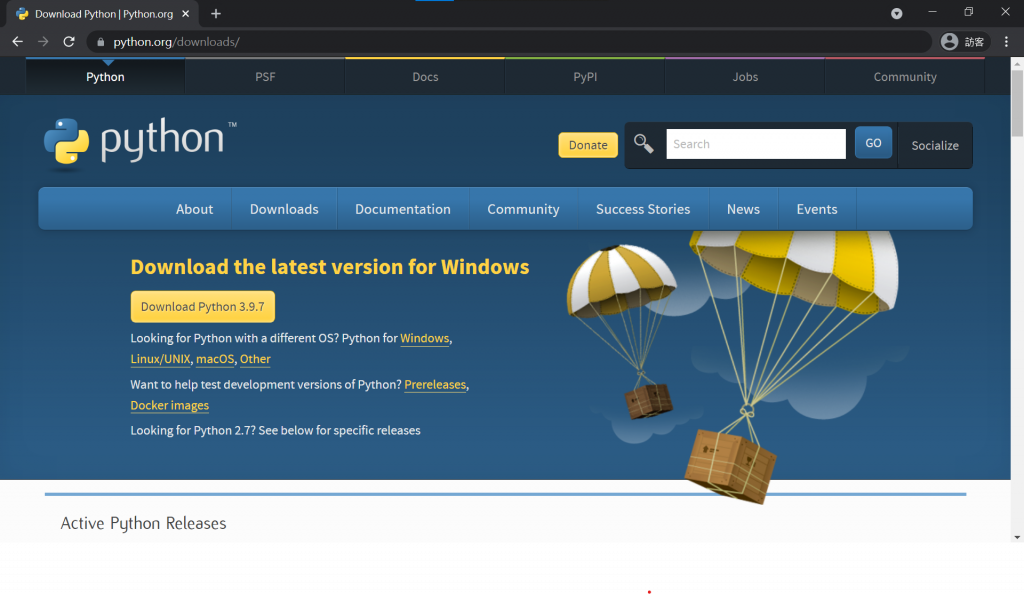Open the About menu

point(194,209)
